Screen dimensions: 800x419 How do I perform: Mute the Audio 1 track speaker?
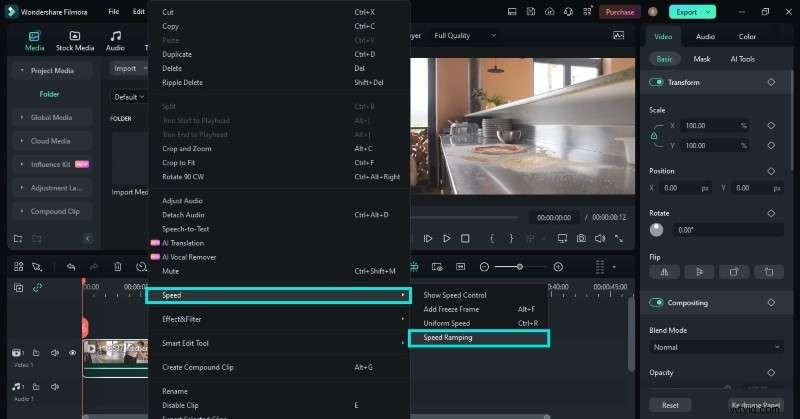[x=55, y=386]
